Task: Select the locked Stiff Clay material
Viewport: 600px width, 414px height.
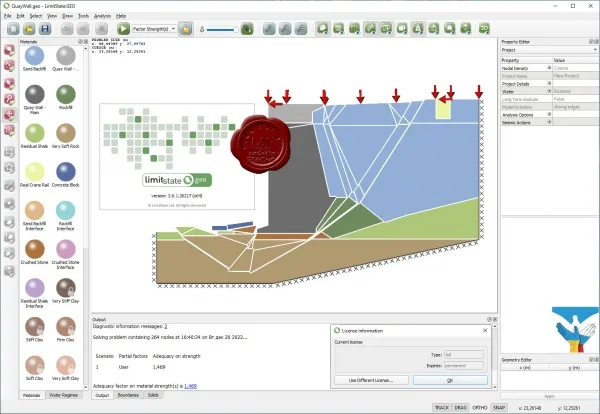Action: (x=34, y=326)
